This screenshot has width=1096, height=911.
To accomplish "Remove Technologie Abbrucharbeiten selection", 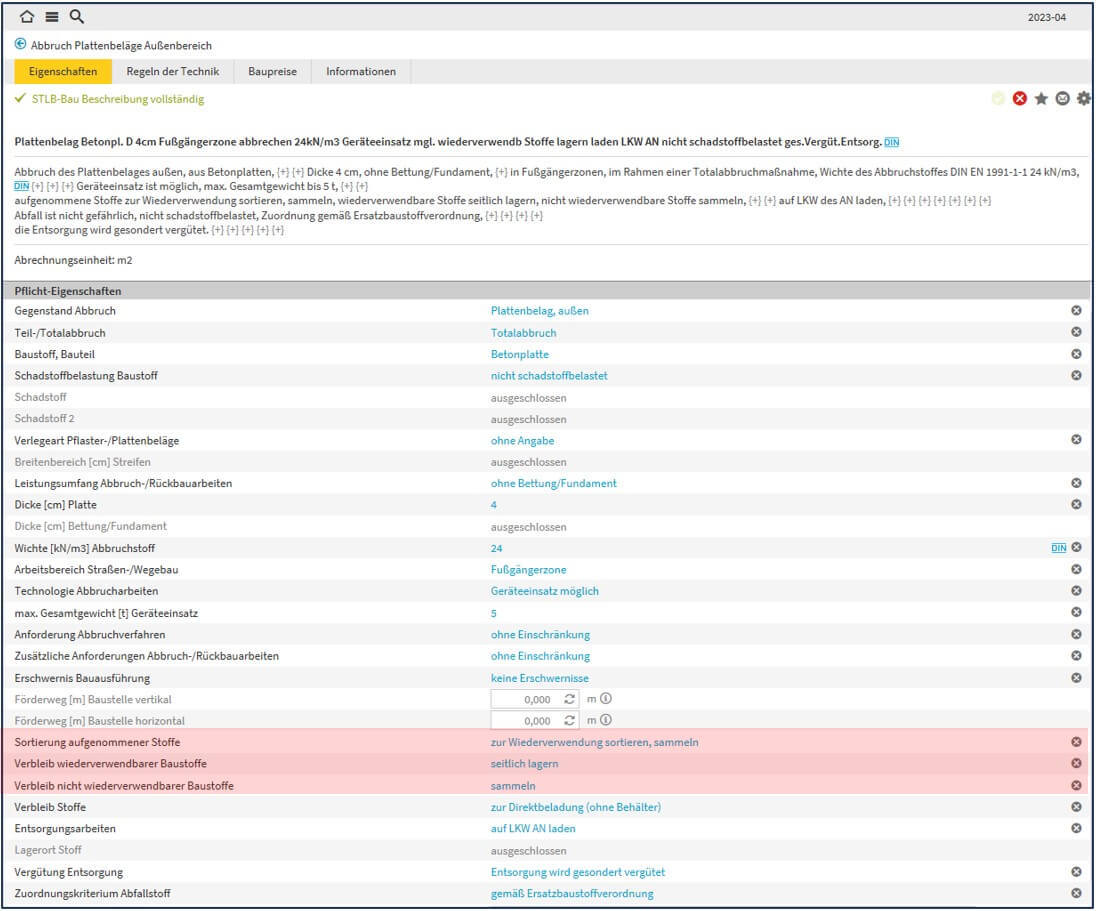I will pos(1076,591).
